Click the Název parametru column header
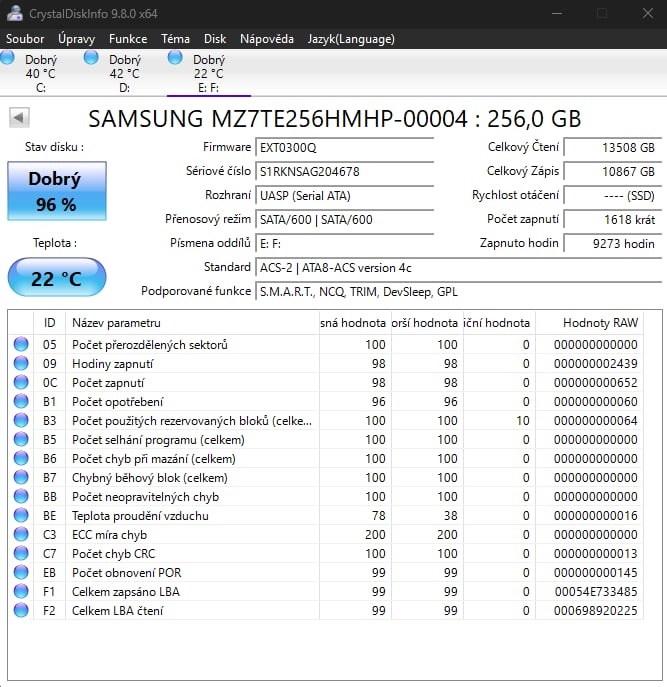Screen dimensions: 667x687 pyautogui.click(x=192, y=323)
